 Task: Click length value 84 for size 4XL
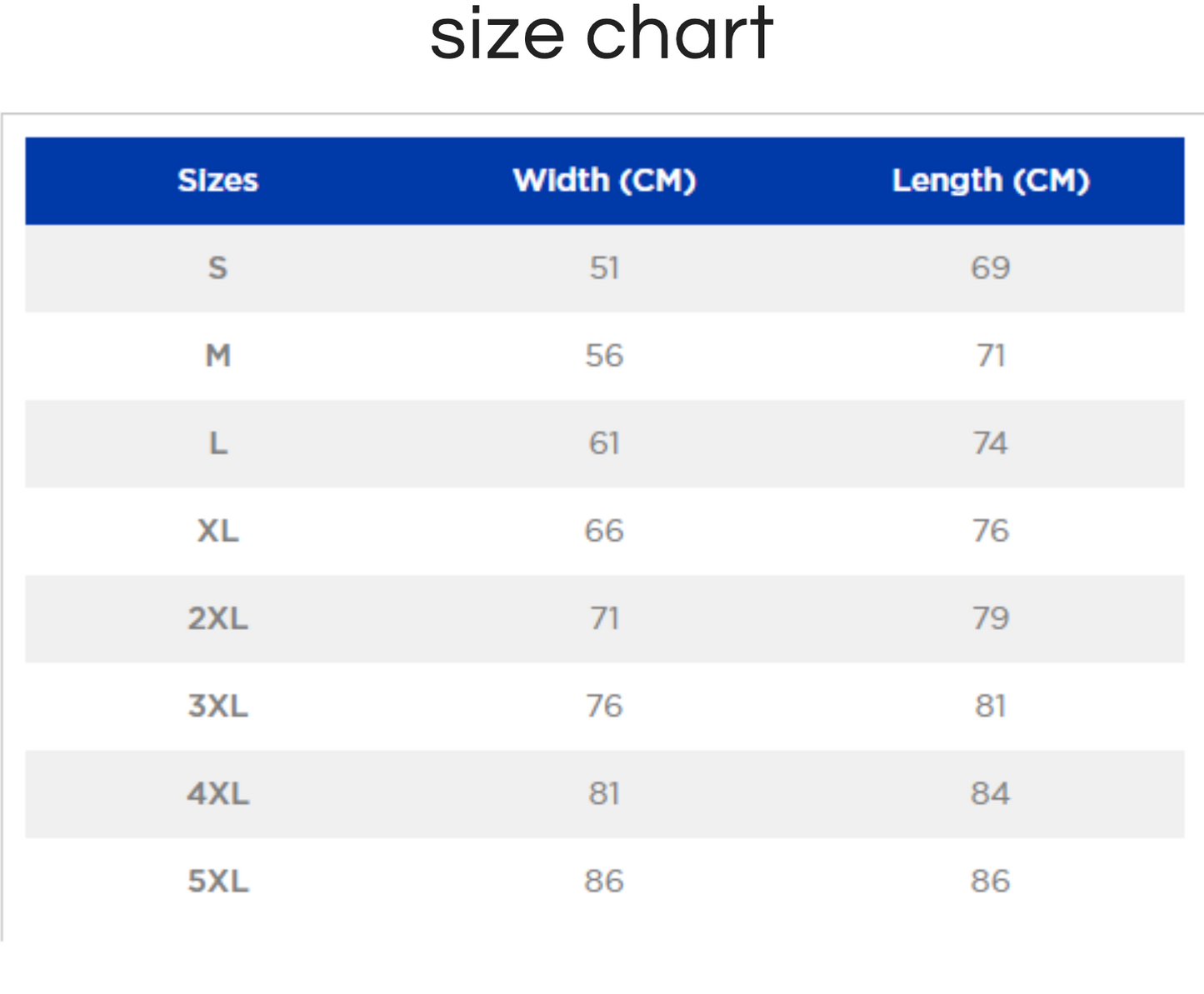click(991, 794)
